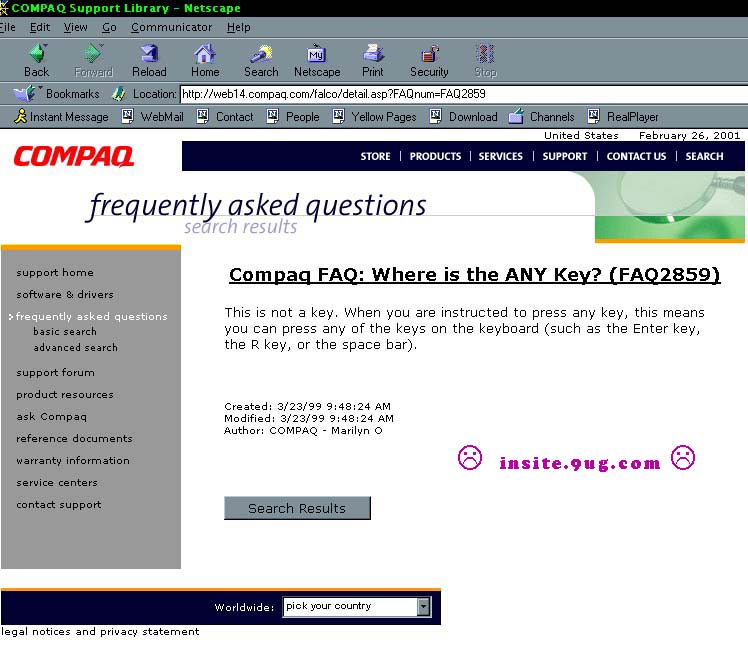Open the Communicator menu
The height and width of the screenshot is (646, 748).
(171, 27)
